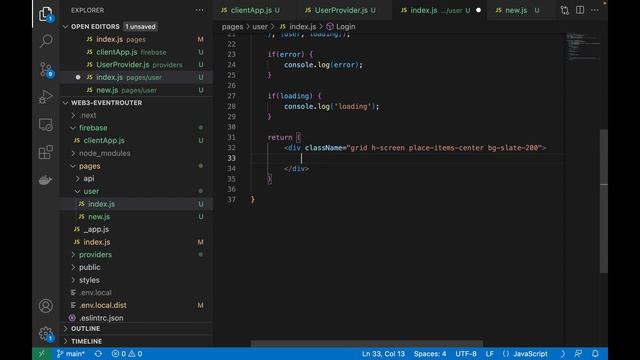Viewport: 640px width, 360px height.
Task: Open the Extensions view icon
Action: click(46, 152)
